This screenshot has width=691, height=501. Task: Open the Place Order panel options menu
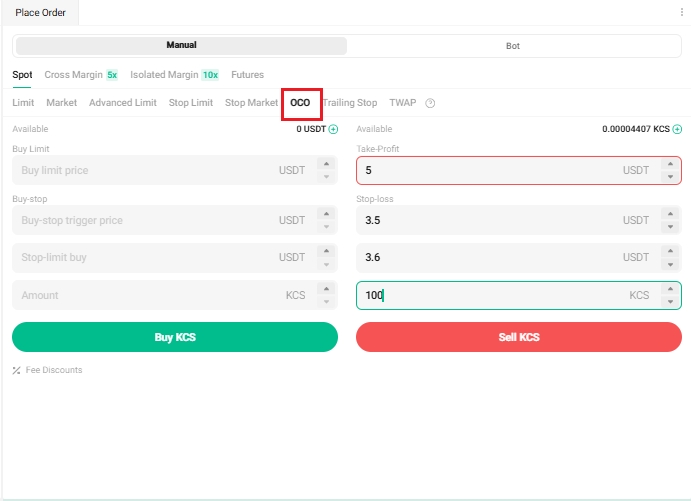[681, 12]
